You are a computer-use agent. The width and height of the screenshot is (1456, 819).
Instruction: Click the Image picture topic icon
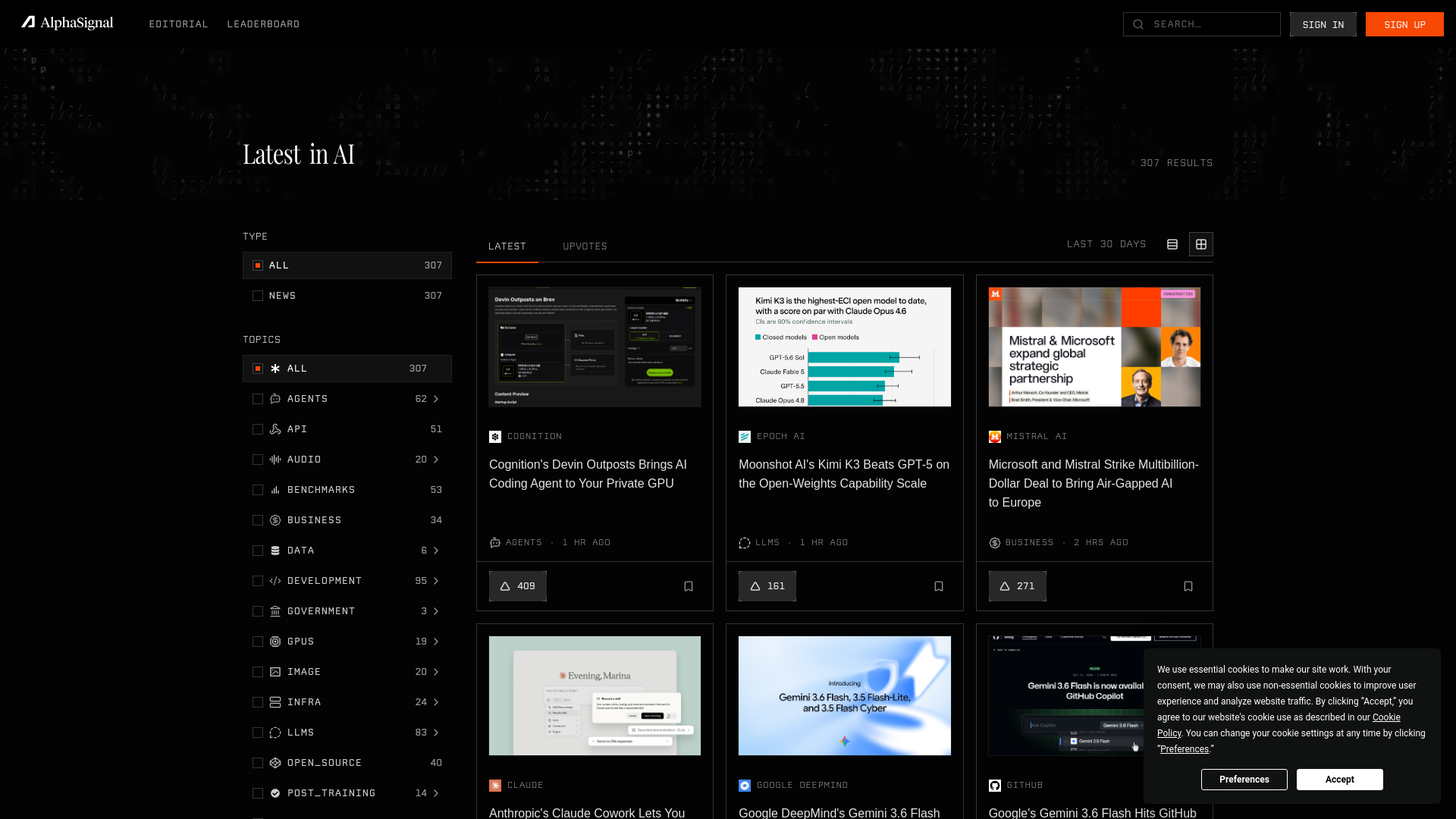275,672
